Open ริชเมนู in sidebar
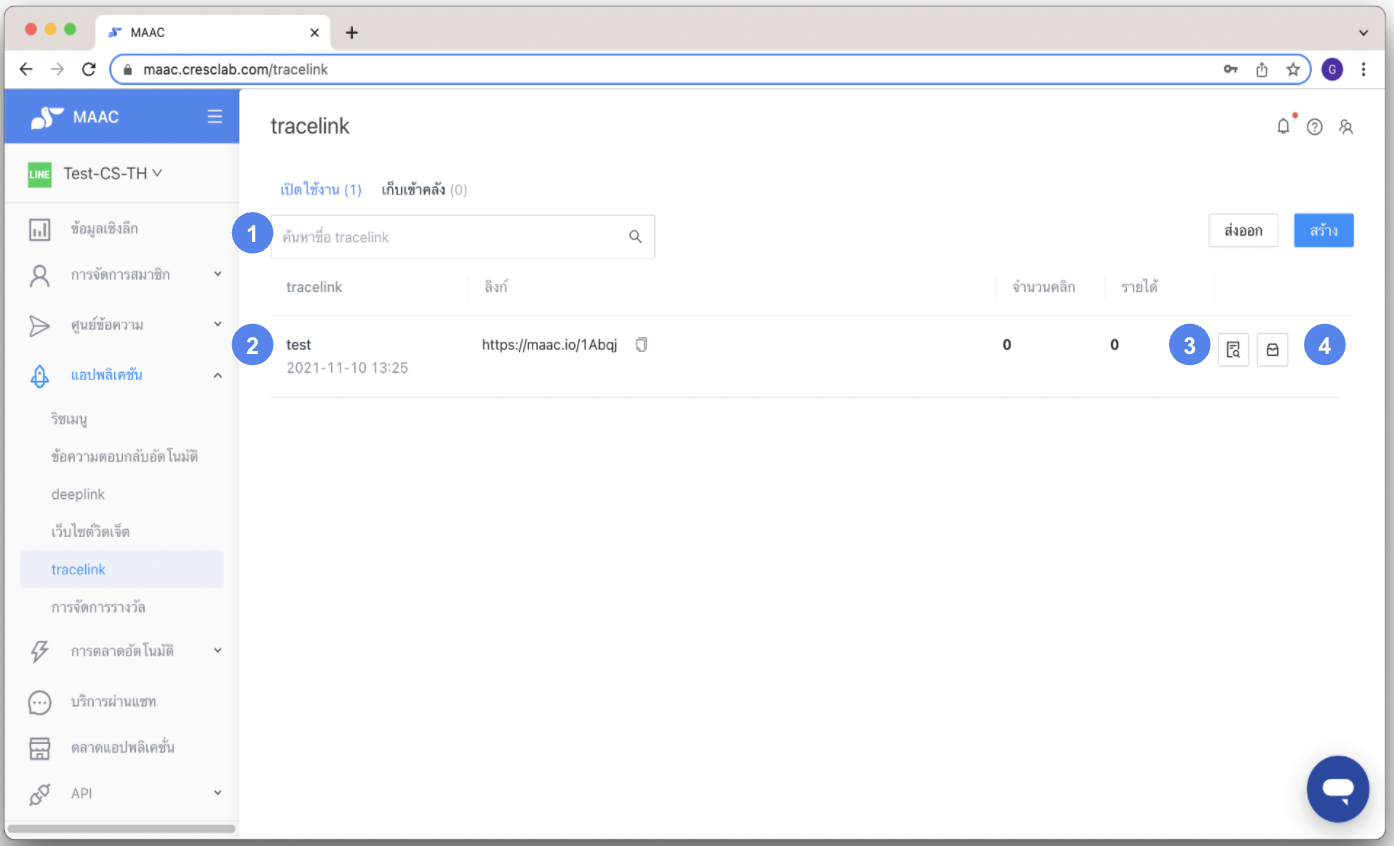The height and width of the screenshot is (846, 1394). point(70,419)
